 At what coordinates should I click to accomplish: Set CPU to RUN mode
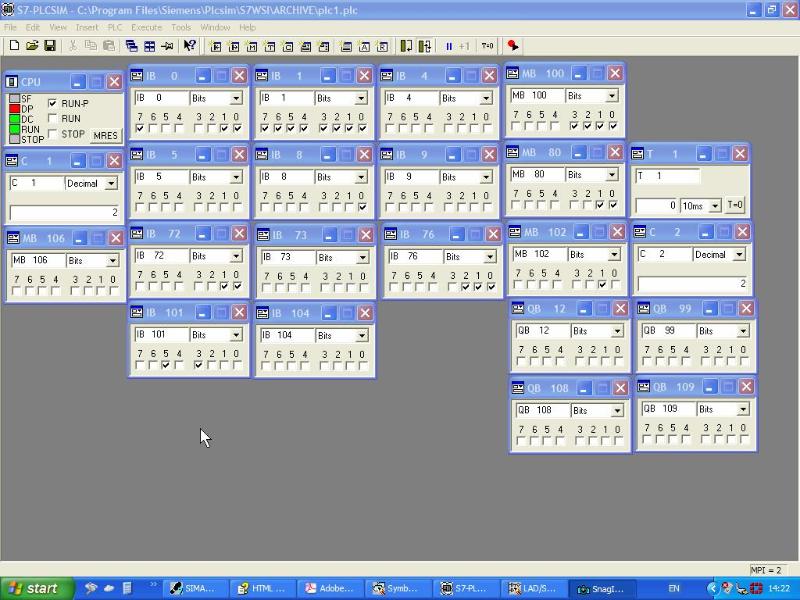(52, 118)
